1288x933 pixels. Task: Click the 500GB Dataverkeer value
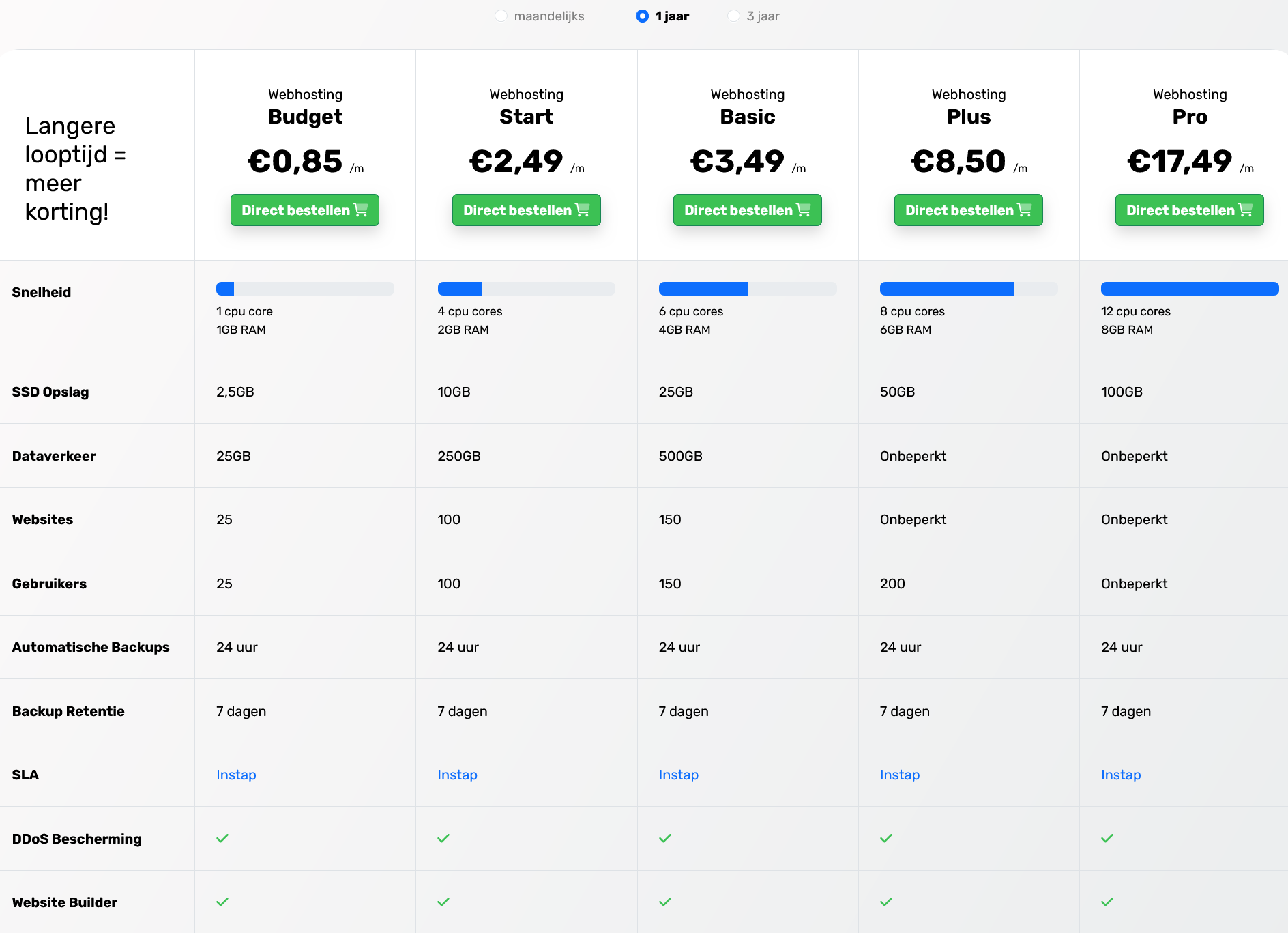[681, 456]
